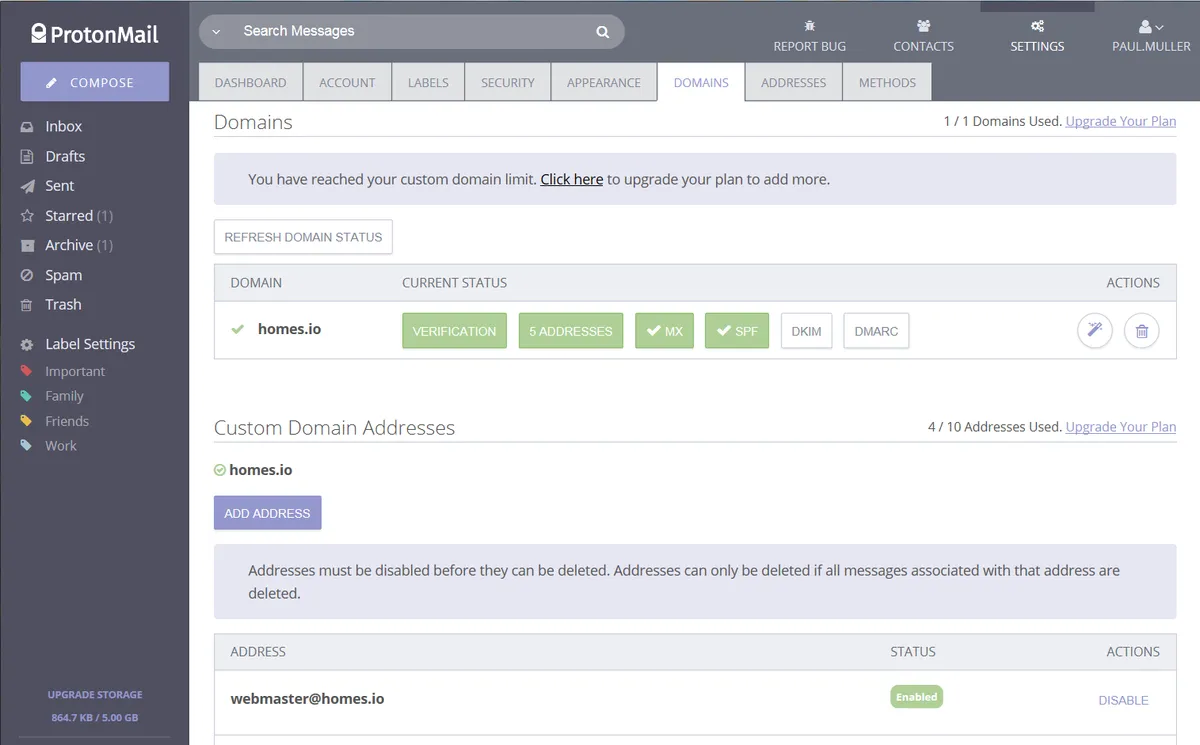Expand the search options dropdown arrow

coord(216,32)
